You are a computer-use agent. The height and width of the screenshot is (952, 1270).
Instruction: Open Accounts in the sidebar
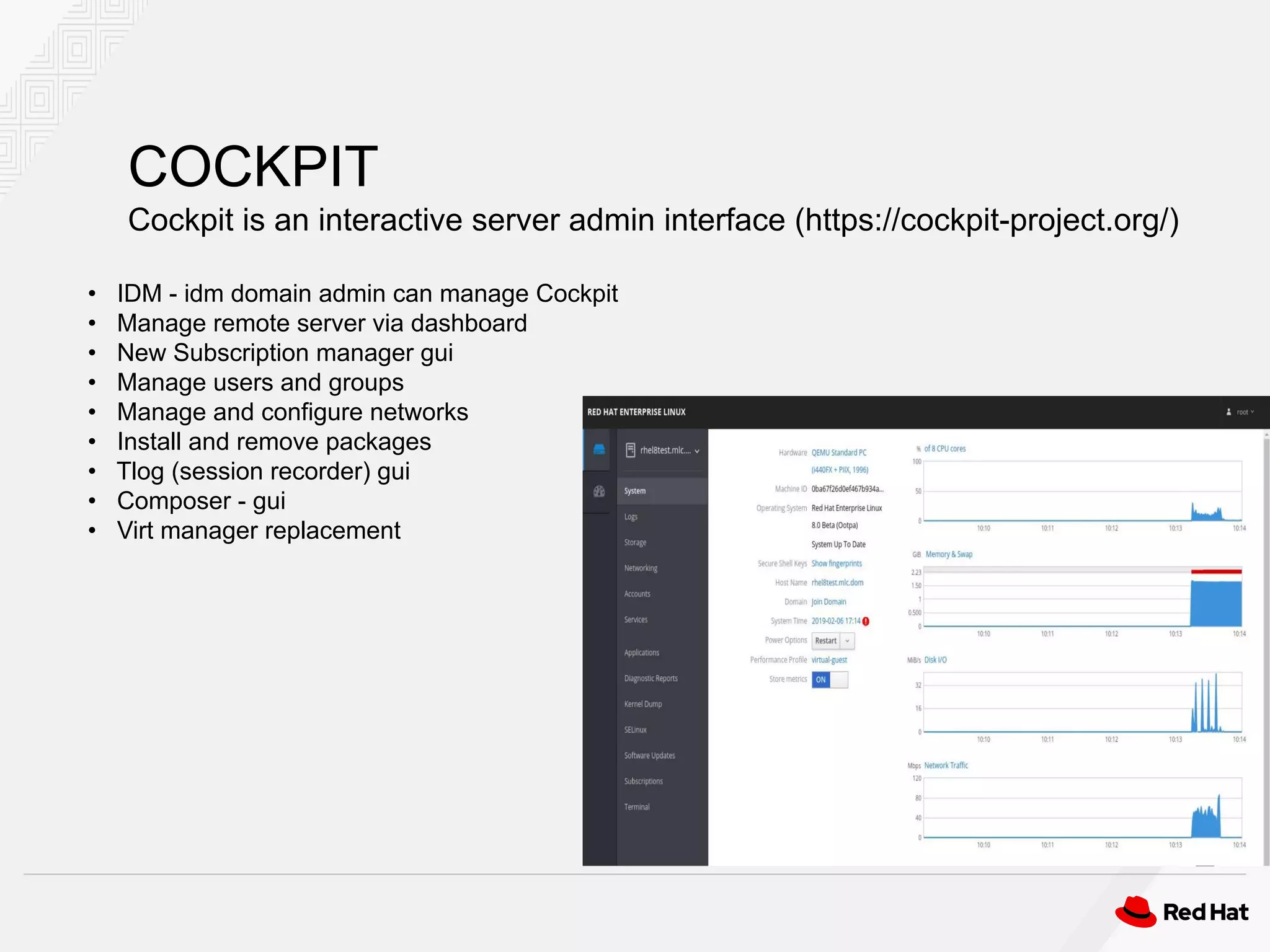pos(662,594)
